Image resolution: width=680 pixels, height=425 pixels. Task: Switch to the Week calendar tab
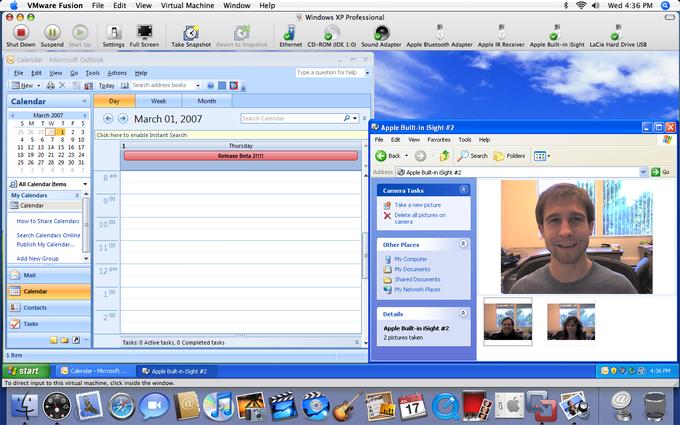pos(158,101)
